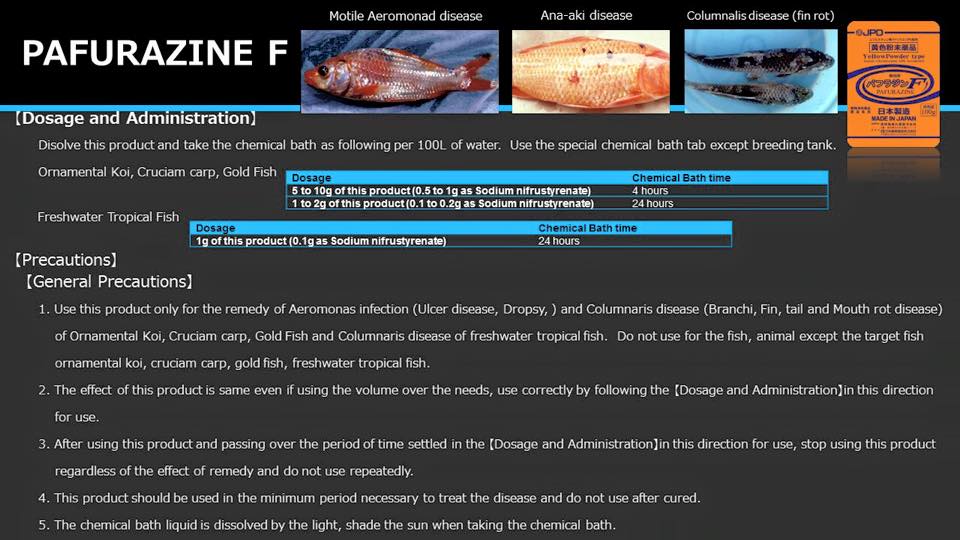
Task: Click precaution 2 about volume over needs
Action: click(x=486, y=390)
